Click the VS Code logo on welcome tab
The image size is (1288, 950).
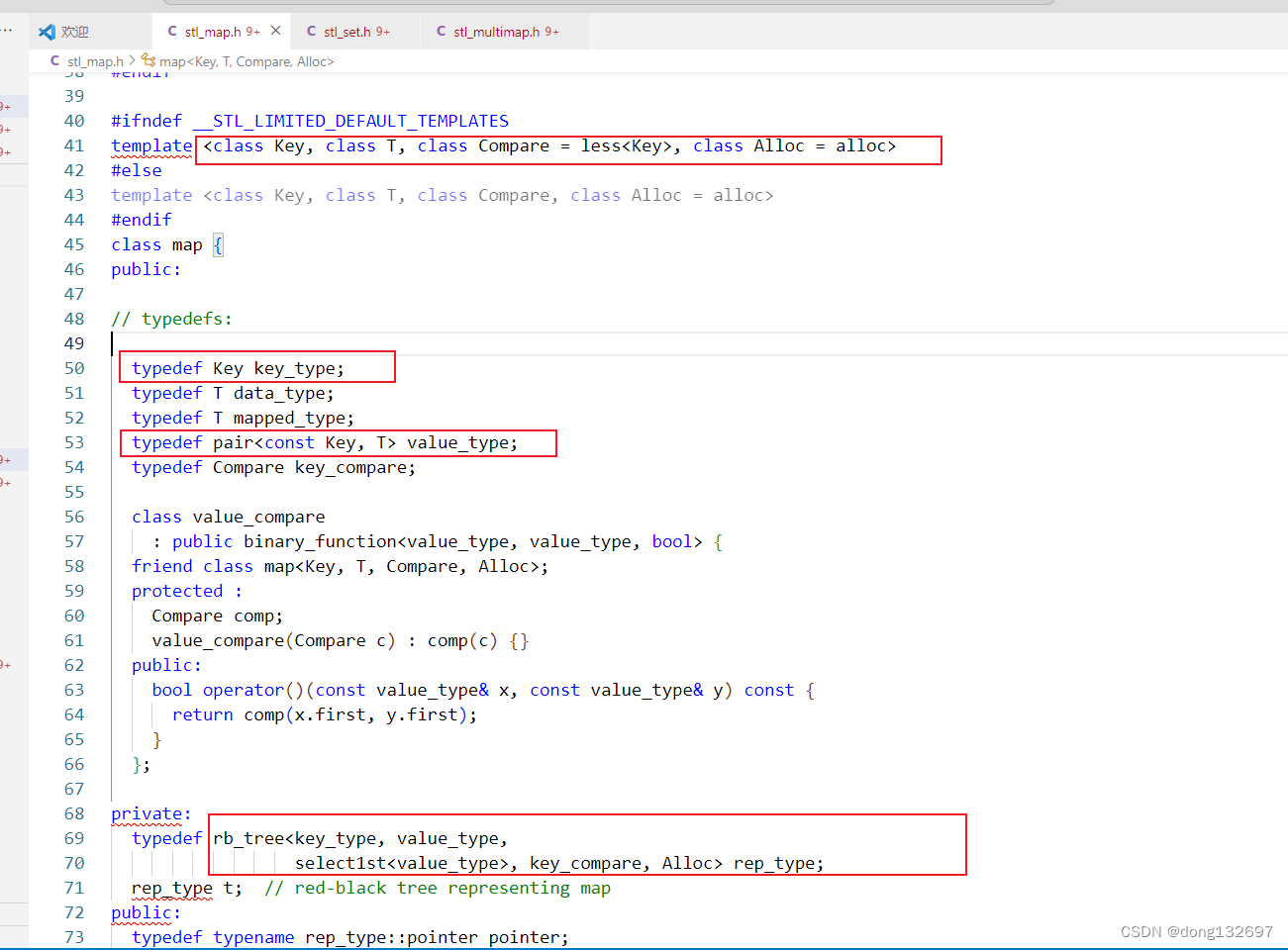tap(47, 32)
